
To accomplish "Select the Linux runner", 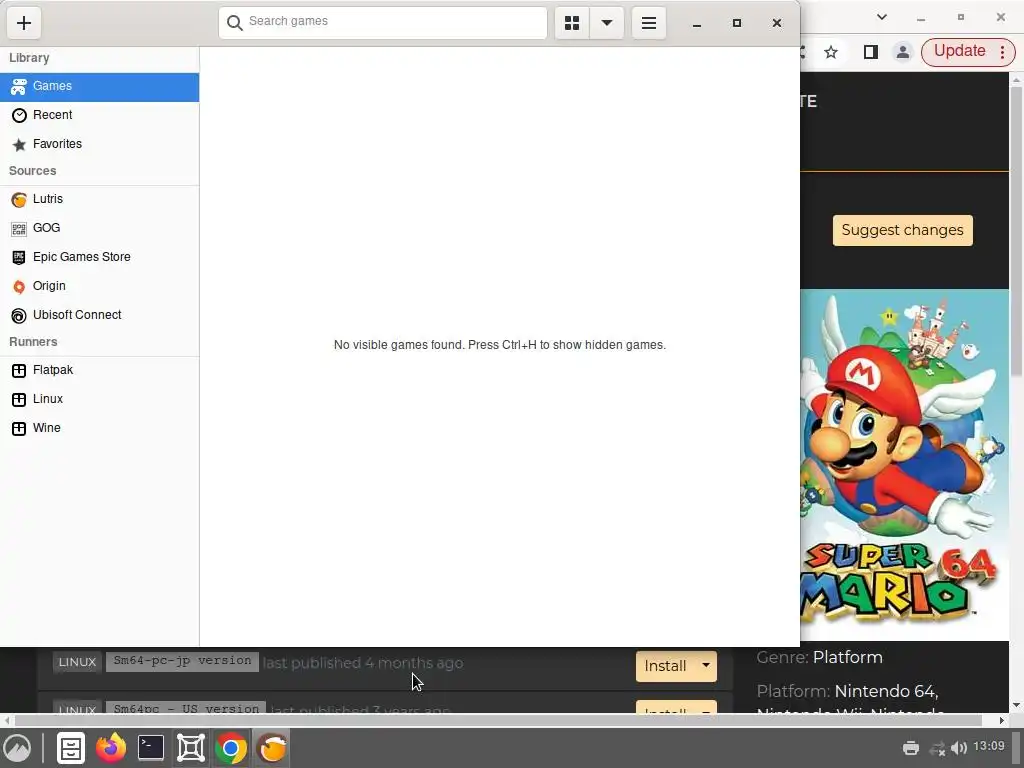I will pyautogui.click(x=99, y=399).
